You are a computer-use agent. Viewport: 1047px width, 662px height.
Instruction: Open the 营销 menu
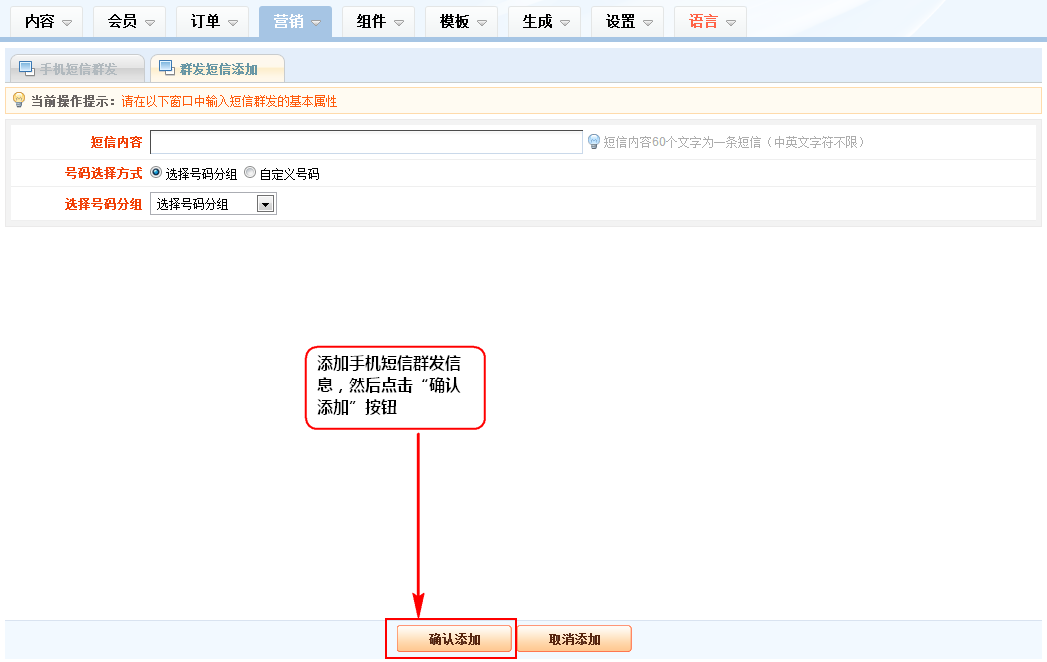click(x=296, y=22)
